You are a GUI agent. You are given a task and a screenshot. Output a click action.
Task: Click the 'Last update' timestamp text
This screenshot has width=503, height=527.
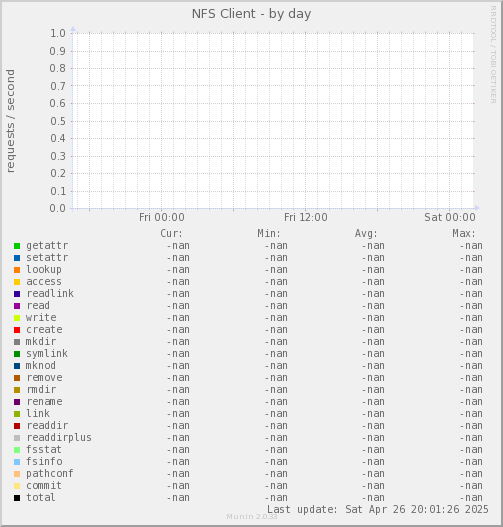click(378, 510)
